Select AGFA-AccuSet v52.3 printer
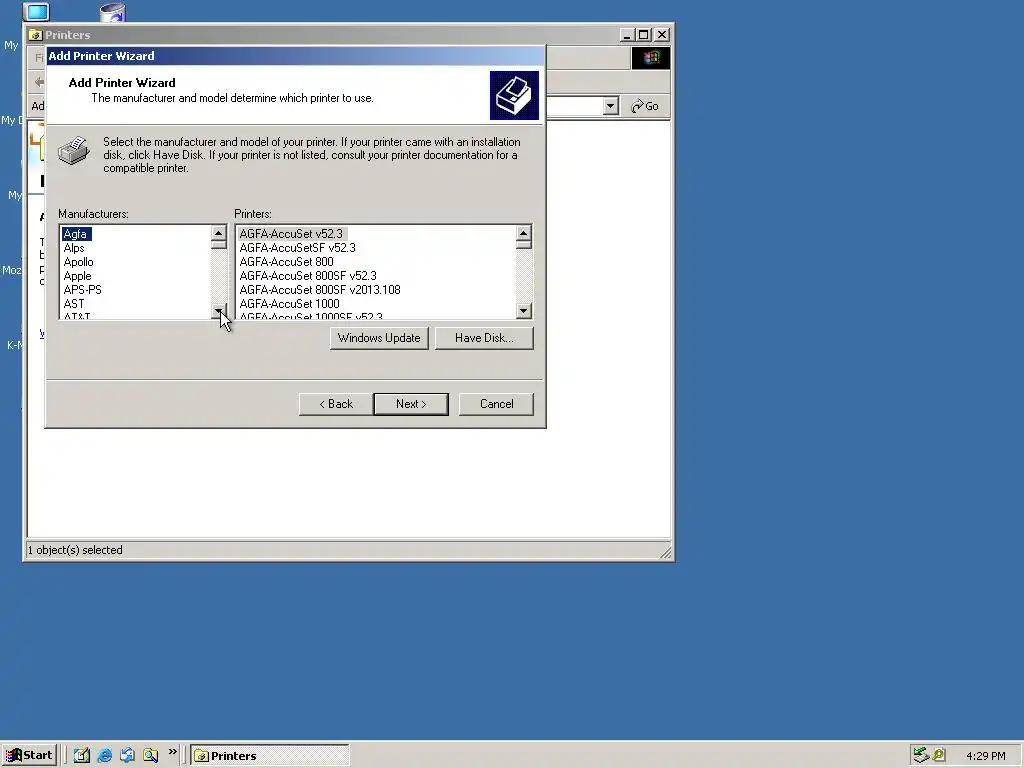 tap(291, 234)
